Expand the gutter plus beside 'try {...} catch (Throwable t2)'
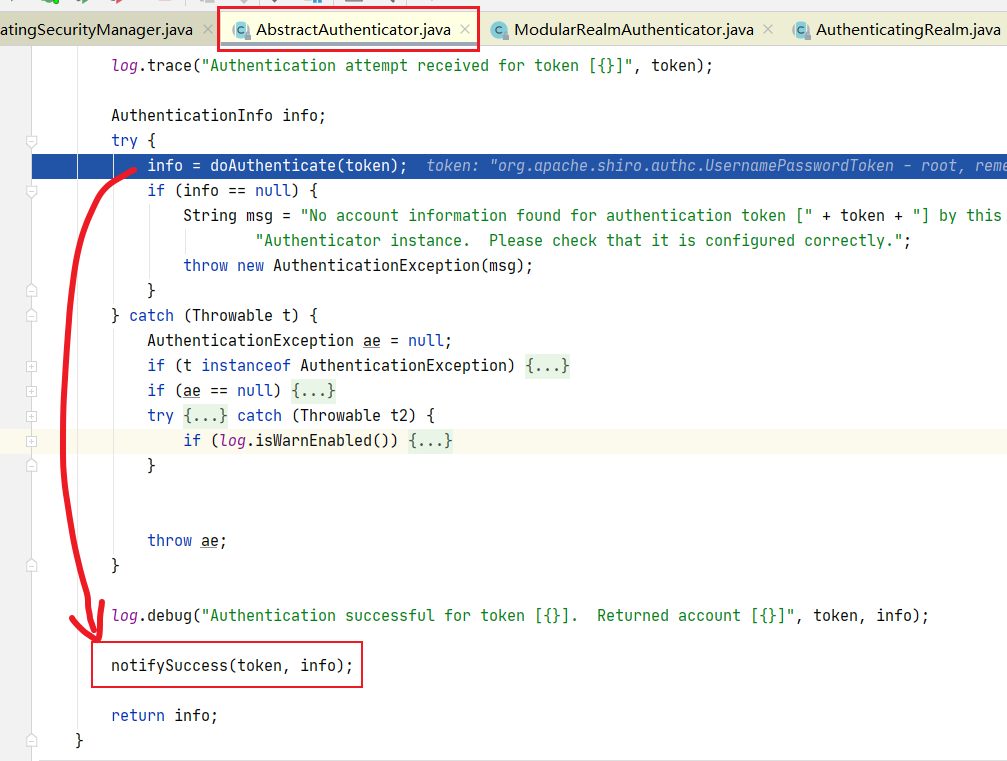The image size is (1007, 761). 31,416
